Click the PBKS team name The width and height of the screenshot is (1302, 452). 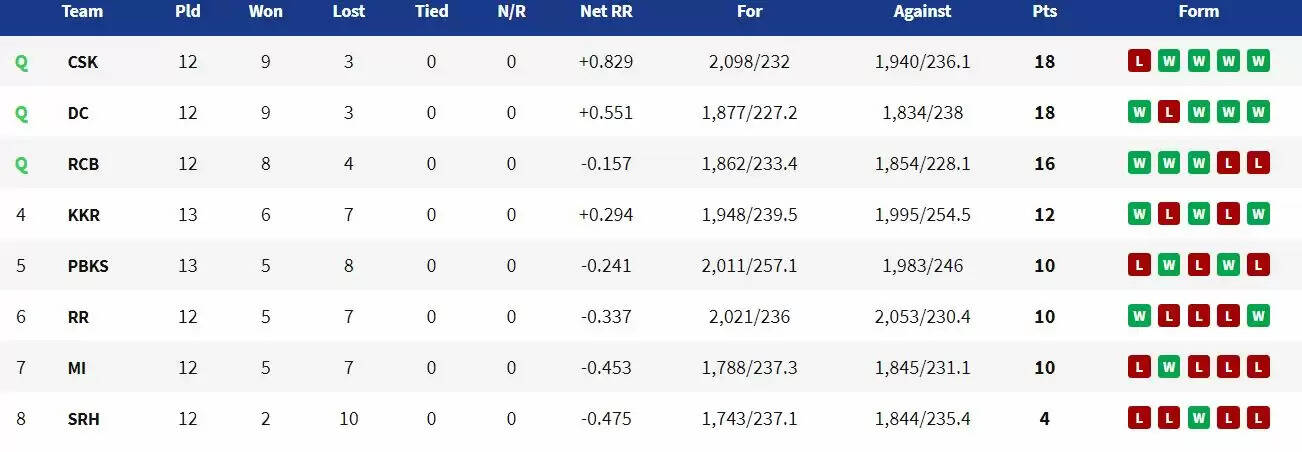[88, 266]
